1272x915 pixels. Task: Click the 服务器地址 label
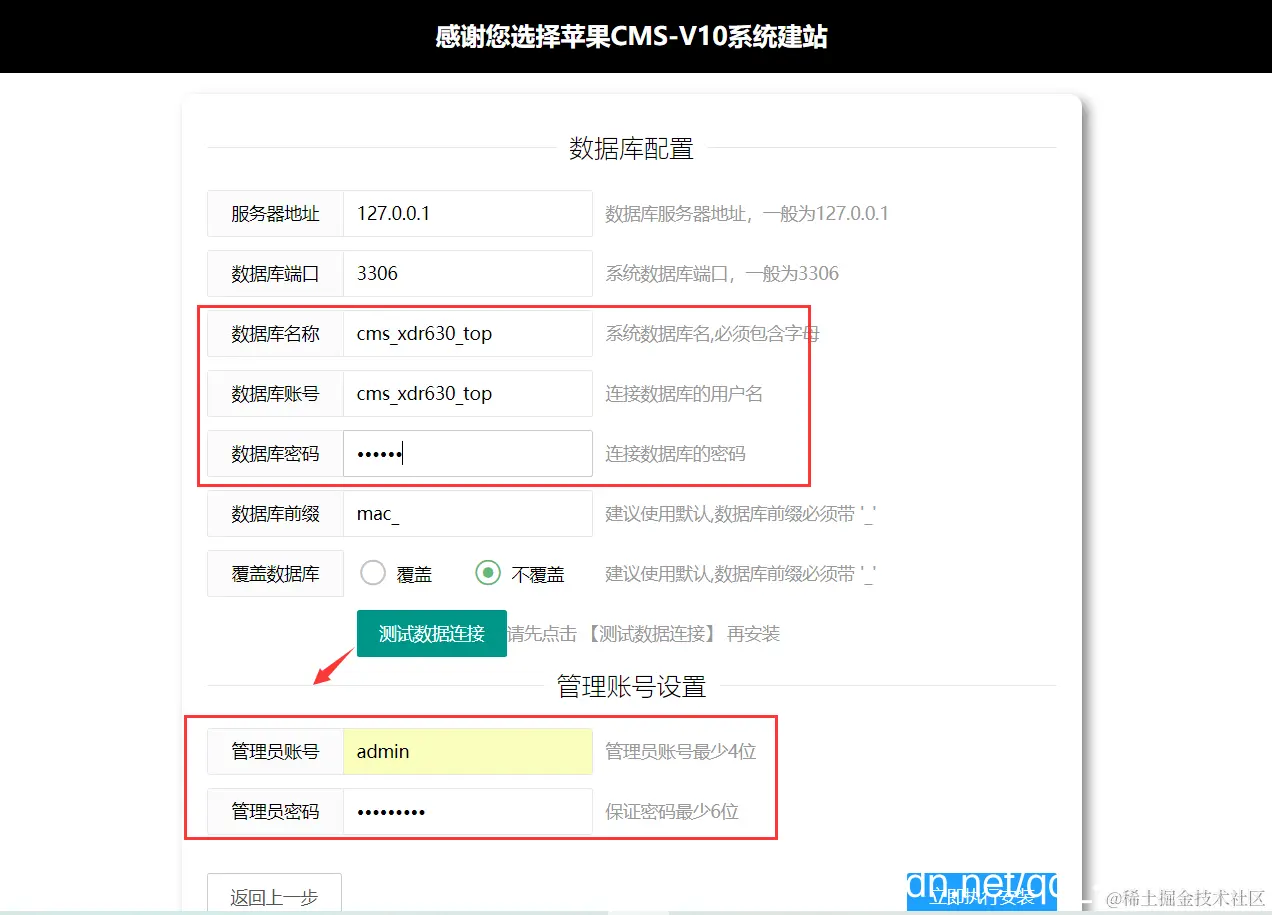[275, 213]
